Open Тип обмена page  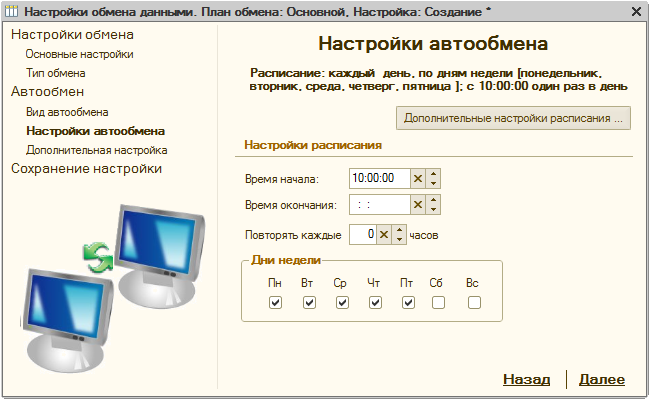click(x=56, y=73)
